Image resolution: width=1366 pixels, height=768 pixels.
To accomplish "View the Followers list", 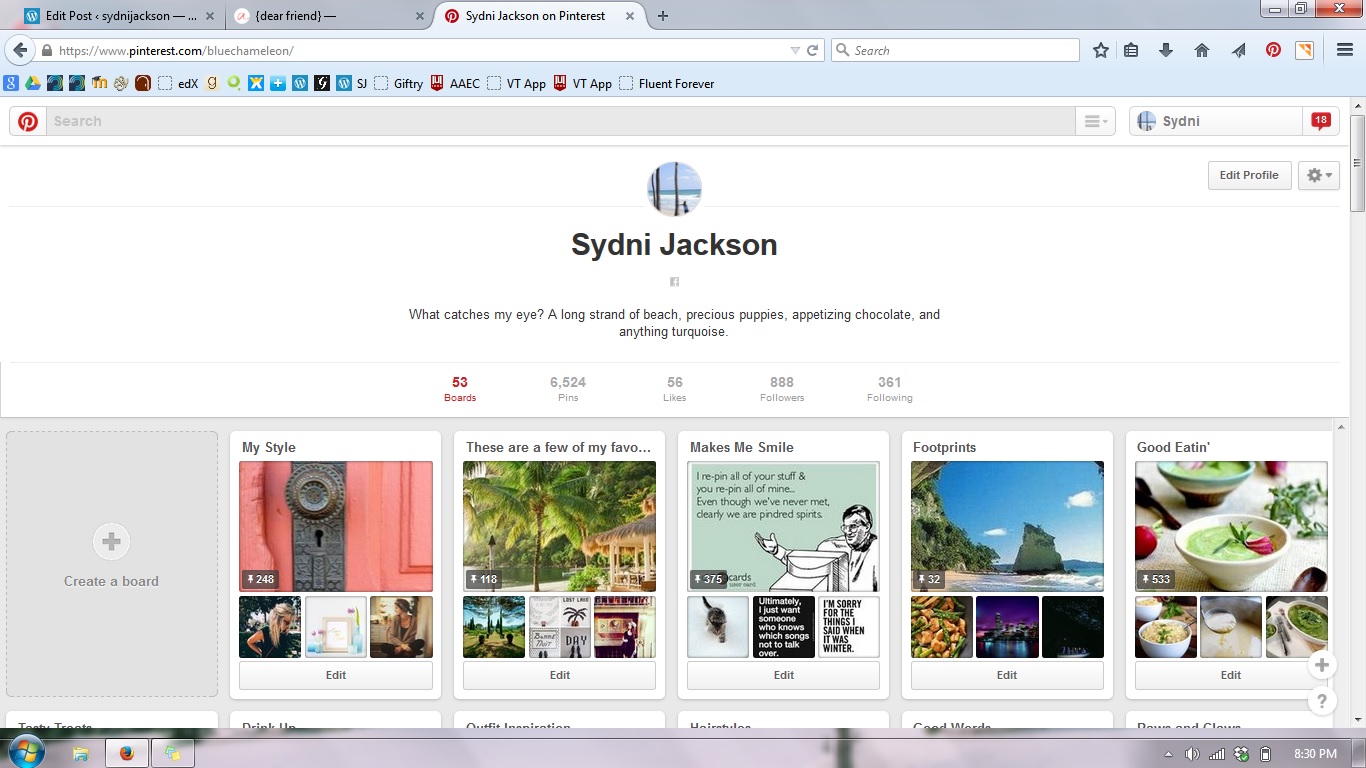I will pyautogui.click(x=781, y=389).
